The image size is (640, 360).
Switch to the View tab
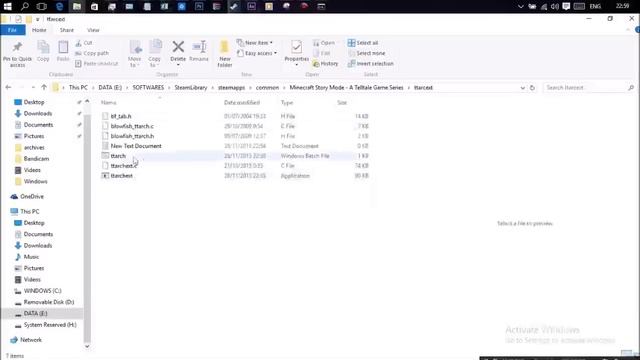click(x=93, y=30)
